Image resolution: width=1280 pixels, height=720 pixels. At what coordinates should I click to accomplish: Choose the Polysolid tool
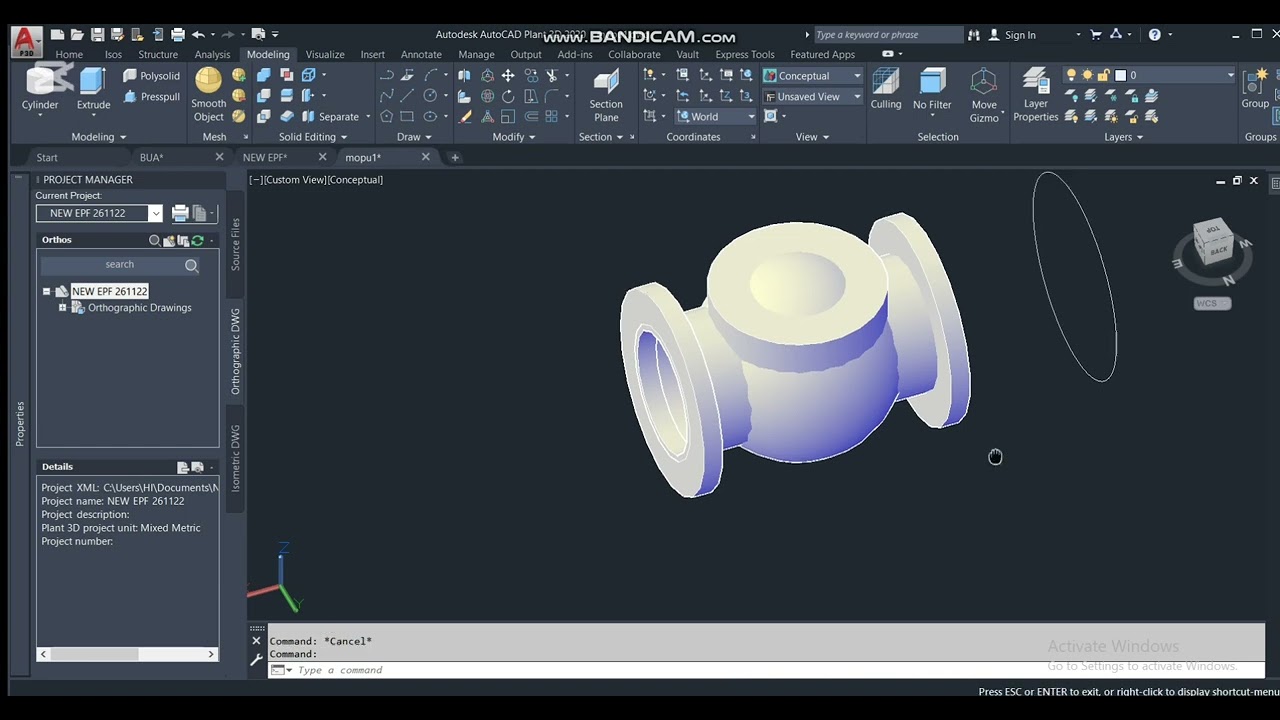(x=151, y=76)
